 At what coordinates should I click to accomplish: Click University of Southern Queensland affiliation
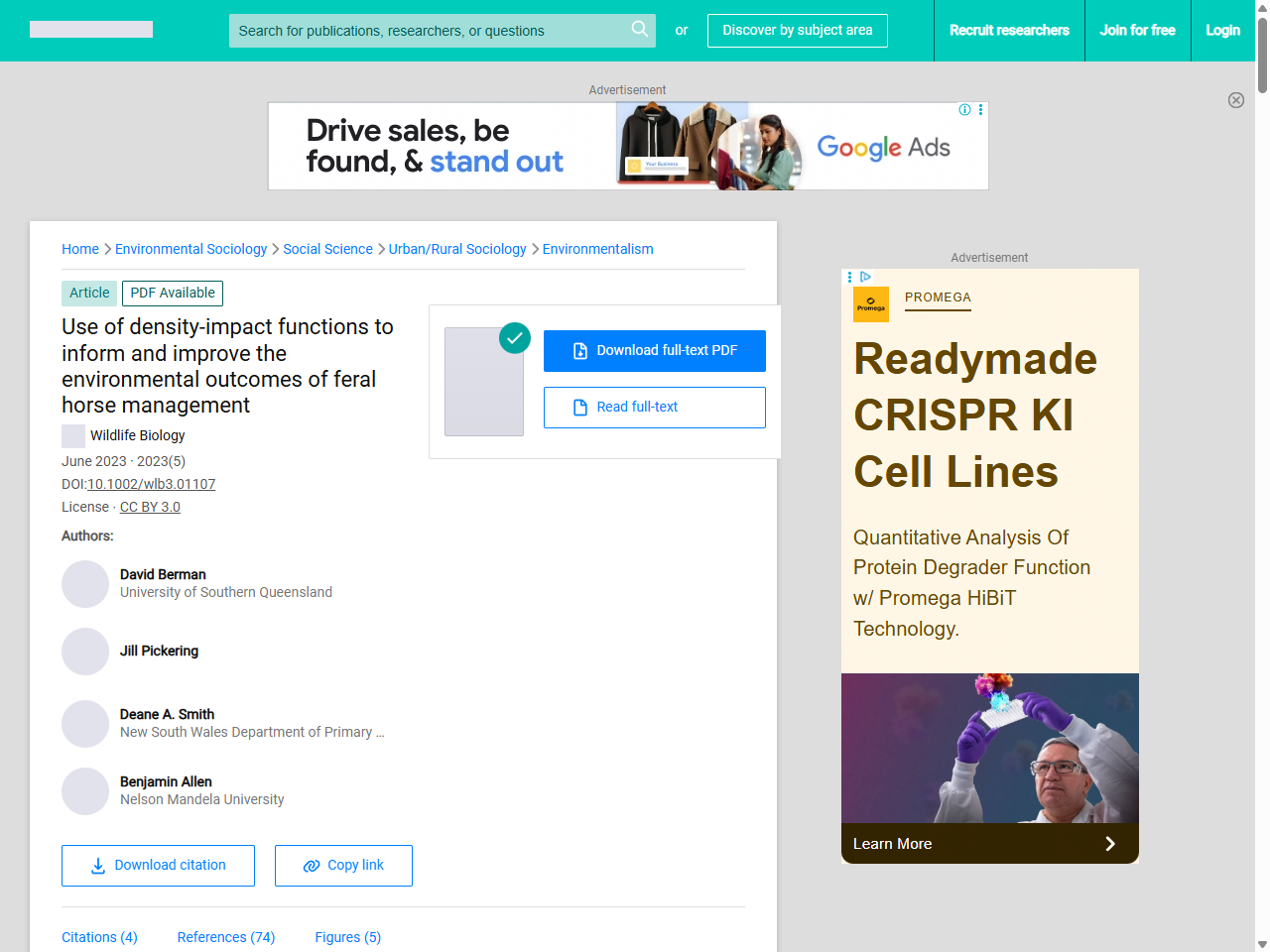click(226, 592)
